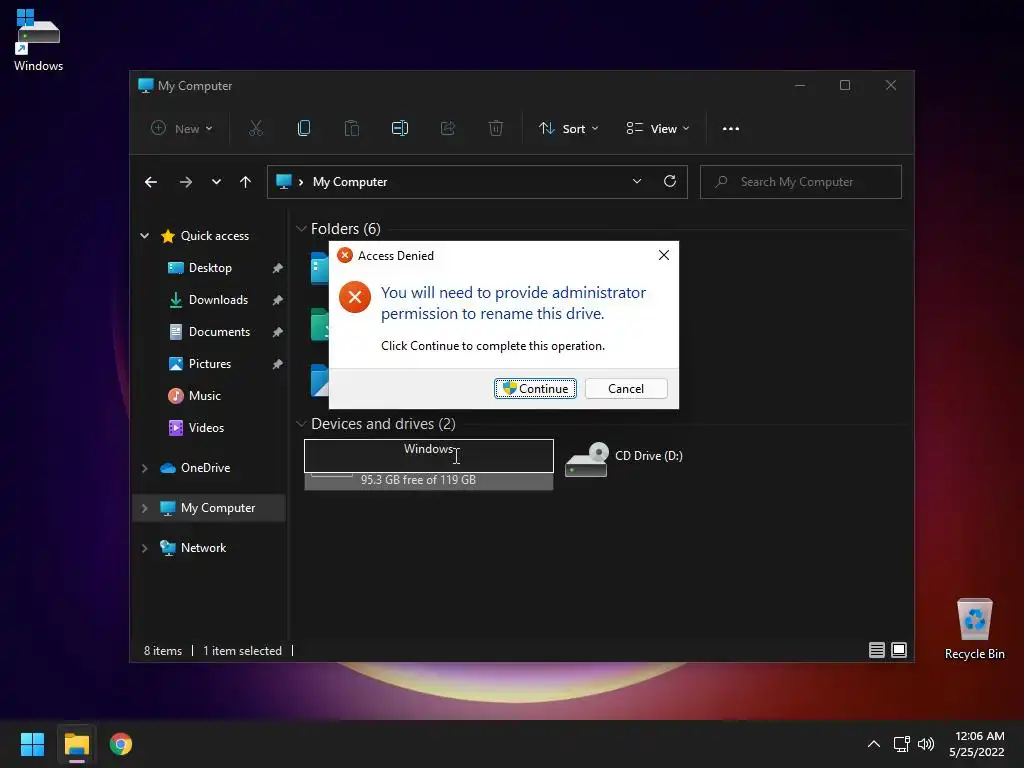Select Downloads in Quick access

click(218, 300)
